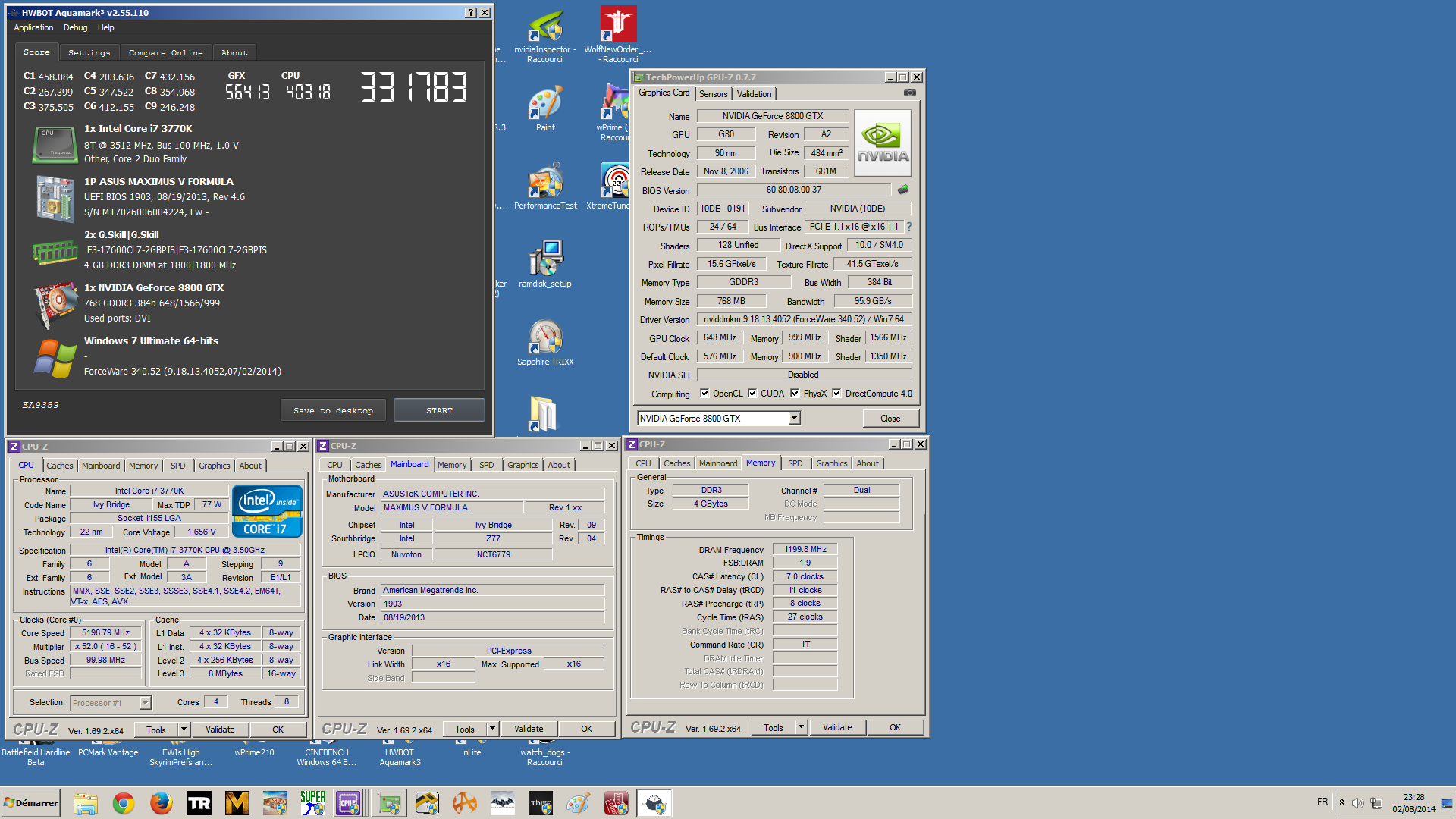Click the START benchmark button
Viewport: 1456px width, 819px height.
coord(439,410)
